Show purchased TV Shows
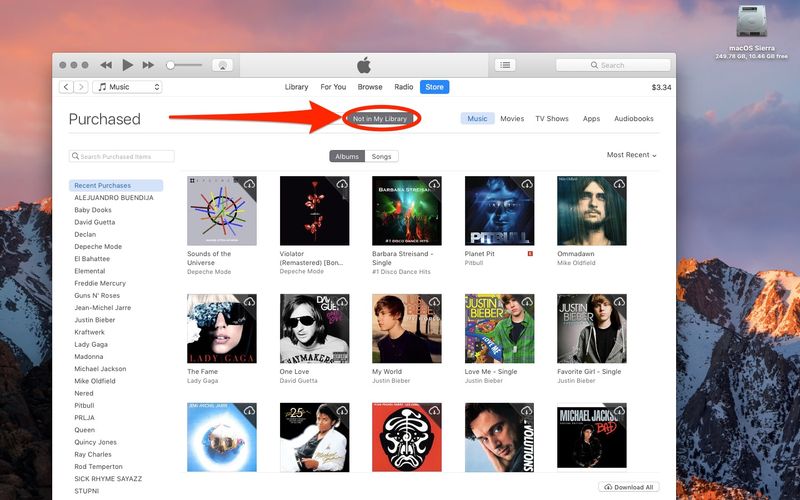 click(552, 118)
